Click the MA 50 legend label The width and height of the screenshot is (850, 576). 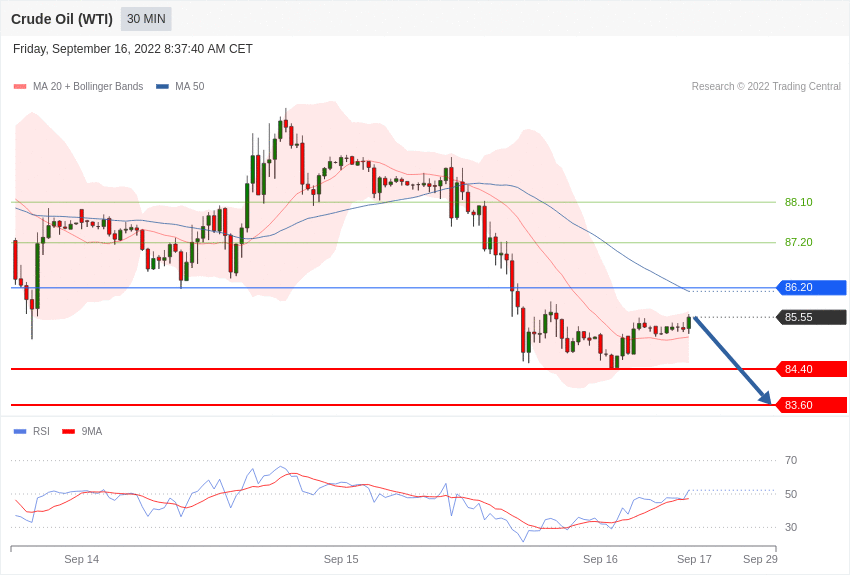point(190,86)
